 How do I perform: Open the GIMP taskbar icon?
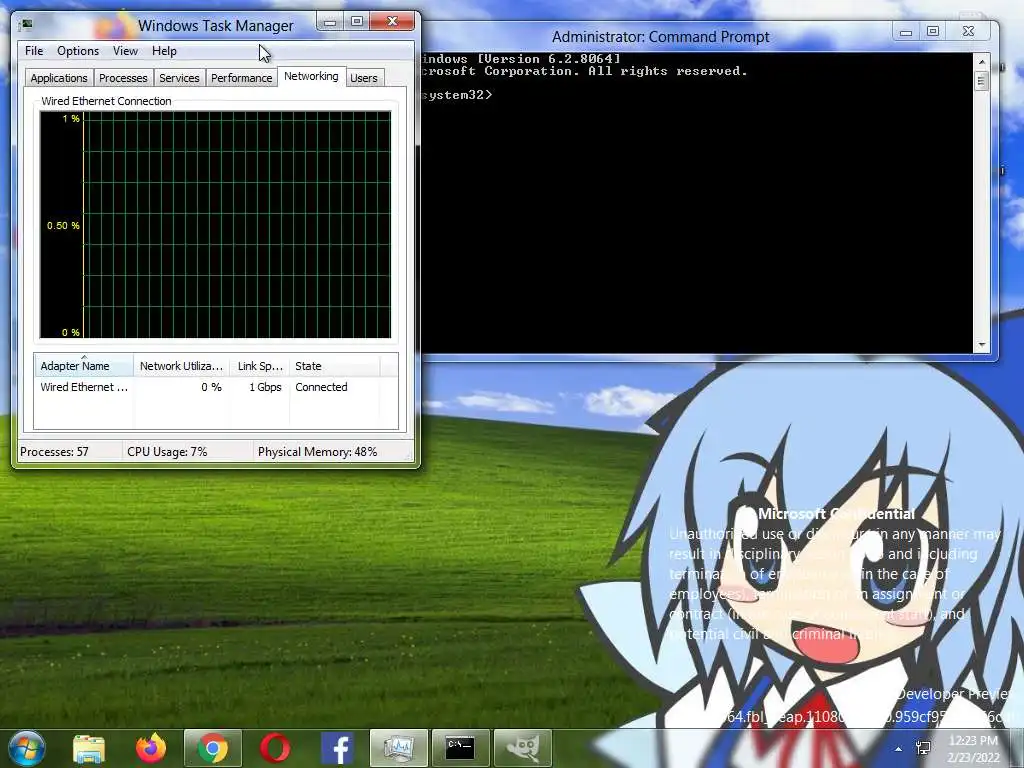point(523,748)
